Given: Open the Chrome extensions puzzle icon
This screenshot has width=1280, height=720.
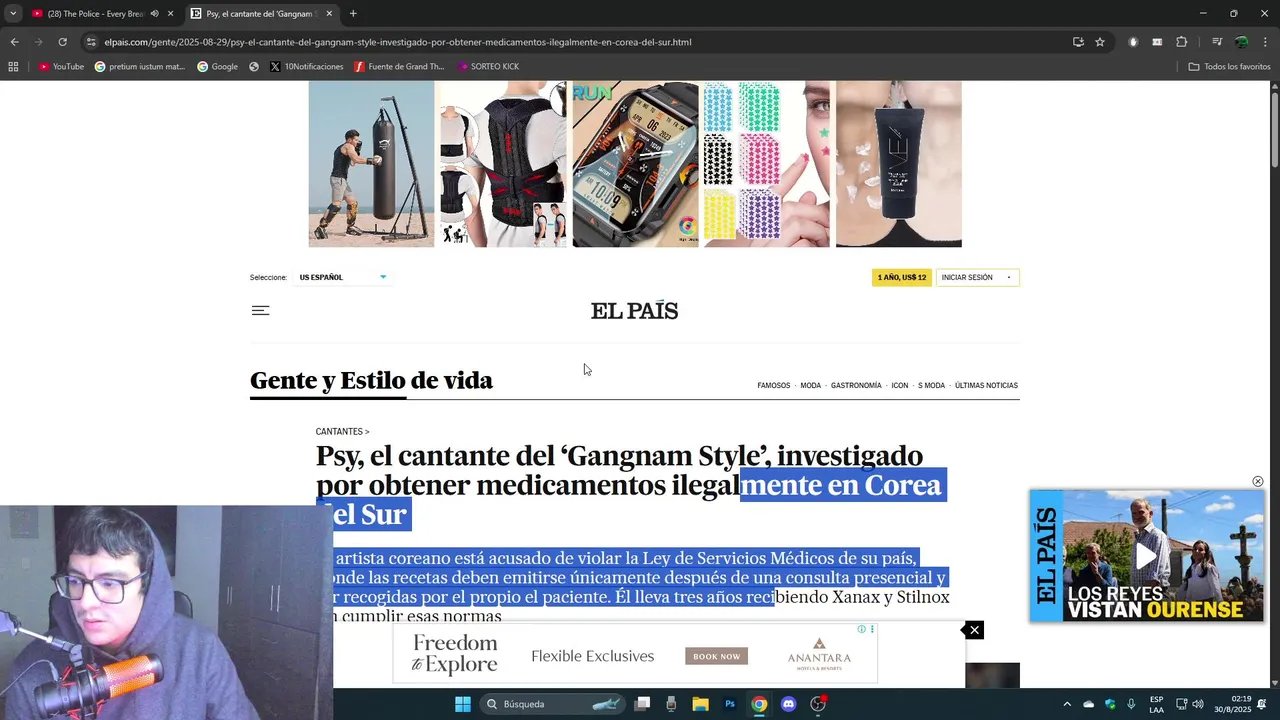Looking at the screenshot, I should [x=1181, y=42].
